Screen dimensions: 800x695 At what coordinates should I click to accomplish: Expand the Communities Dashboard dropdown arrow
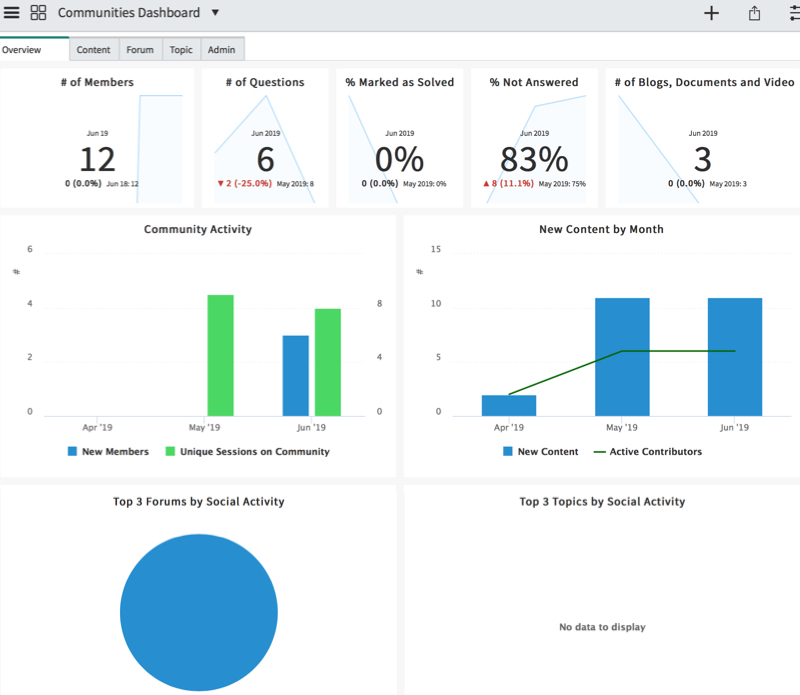click(x=215, y=12)
